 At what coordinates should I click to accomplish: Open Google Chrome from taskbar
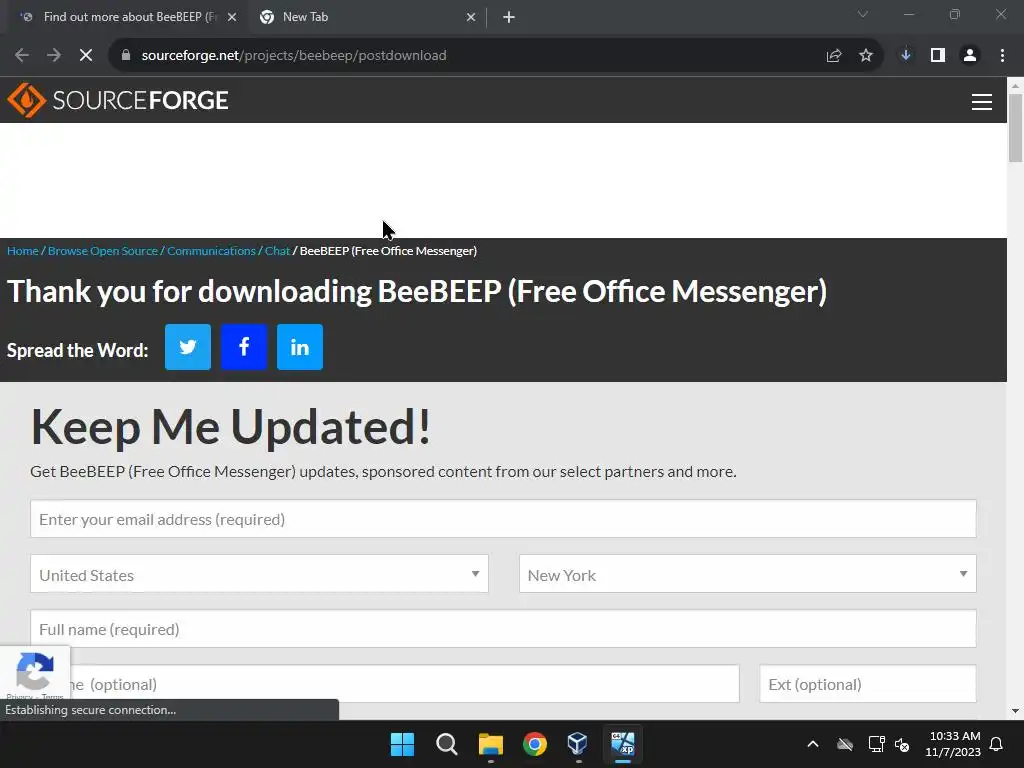pyautogui.click(x=535, y=744)
